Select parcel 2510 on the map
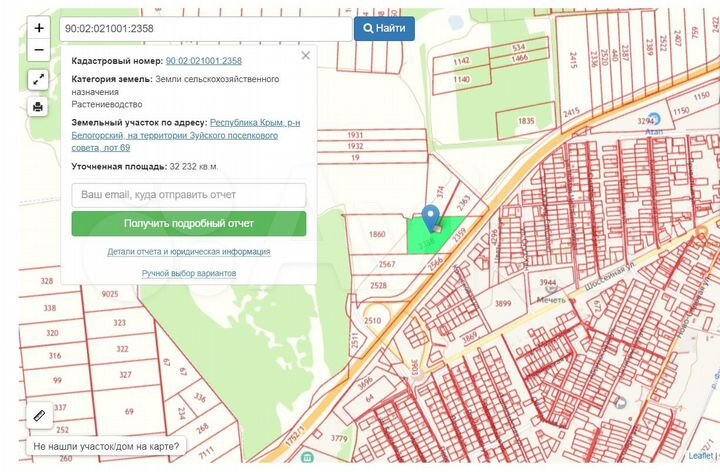Viewport: 720px width, 472px height. point(372,320)
